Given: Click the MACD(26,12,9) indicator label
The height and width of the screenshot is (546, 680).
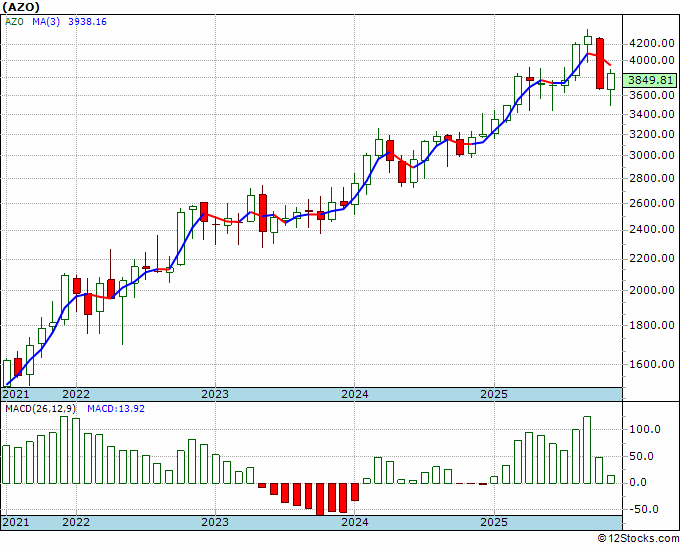Looking at the screenshot, I should click(41, 409).
